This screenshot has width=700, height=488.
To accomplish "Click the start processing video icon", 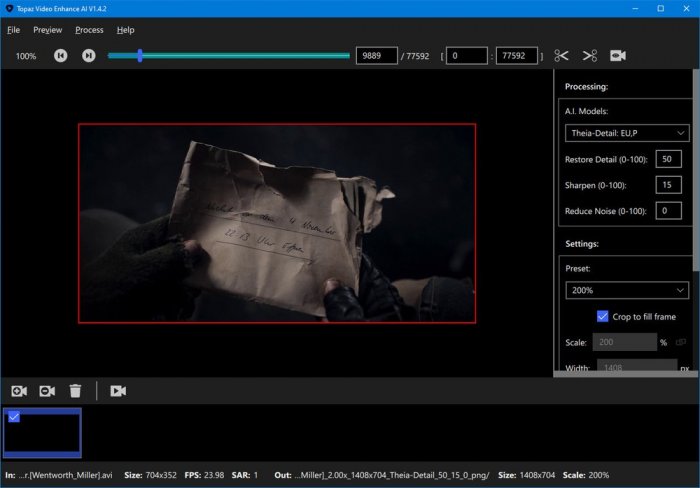I will pos(118,391).
